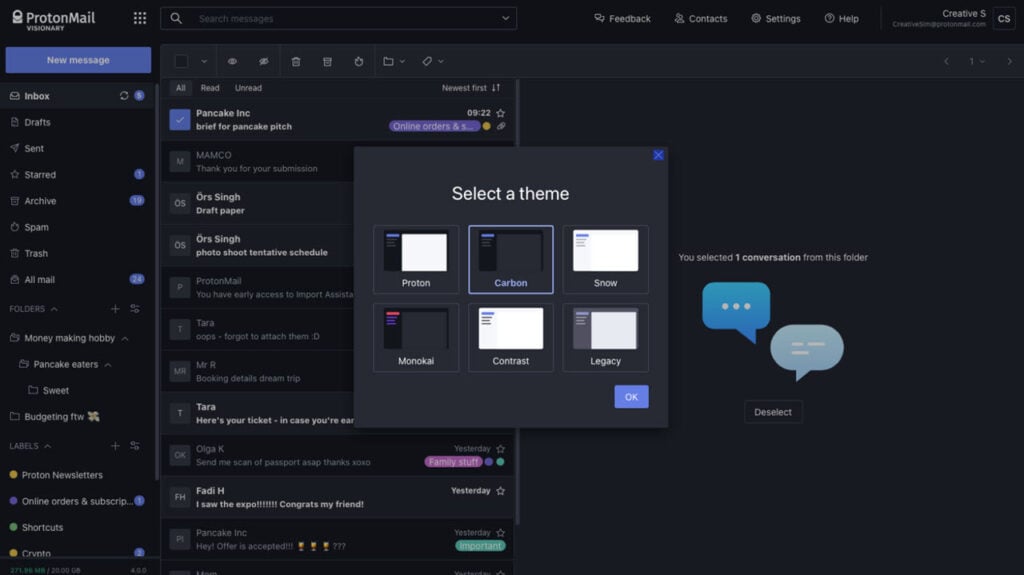Collapse the LABELS section
1024x575 pixels.
click(48, 446)
